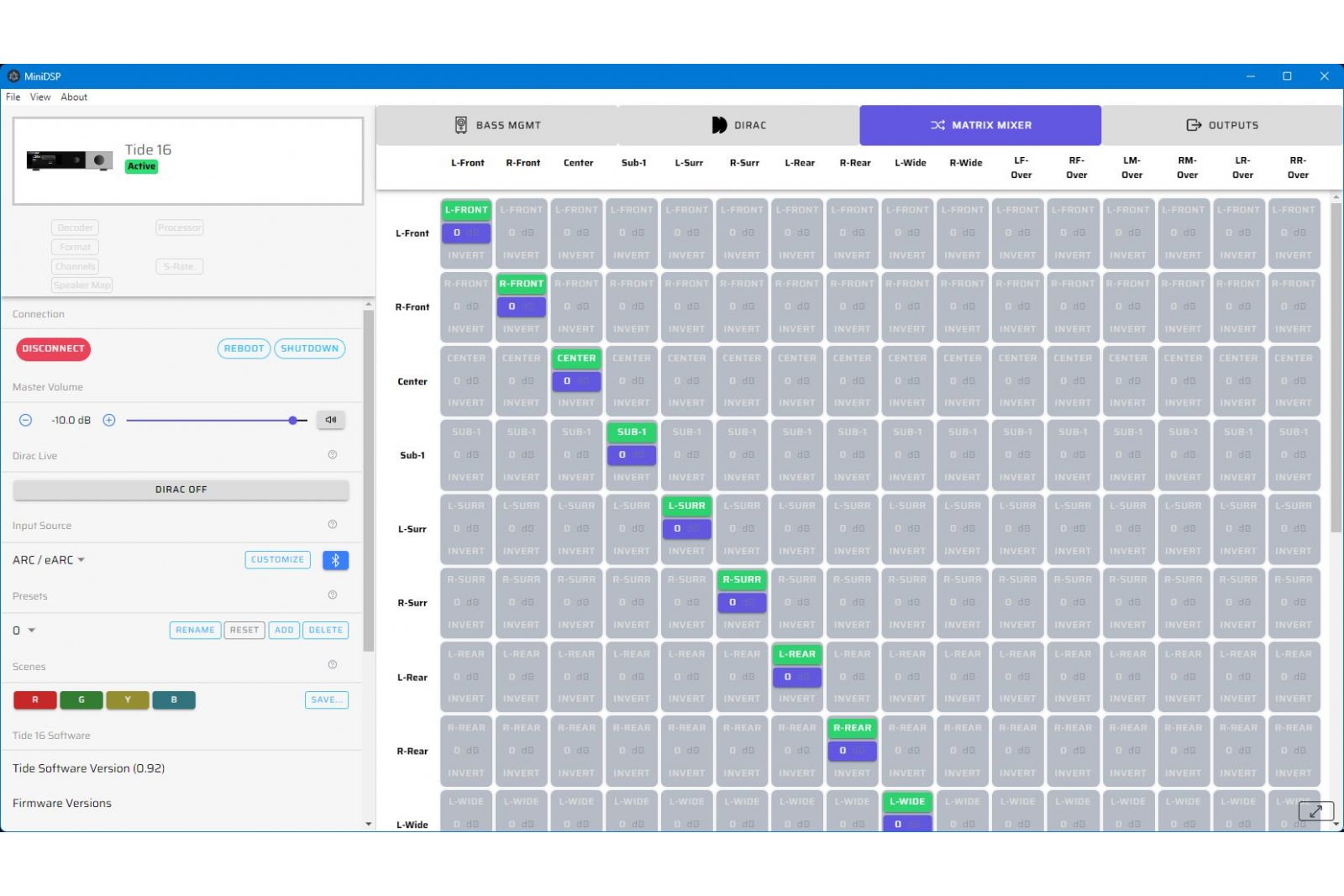Select the red R scene swatch
Image resolution: width=1344 pixels, height=896 pixels.
tap(35, 700)
